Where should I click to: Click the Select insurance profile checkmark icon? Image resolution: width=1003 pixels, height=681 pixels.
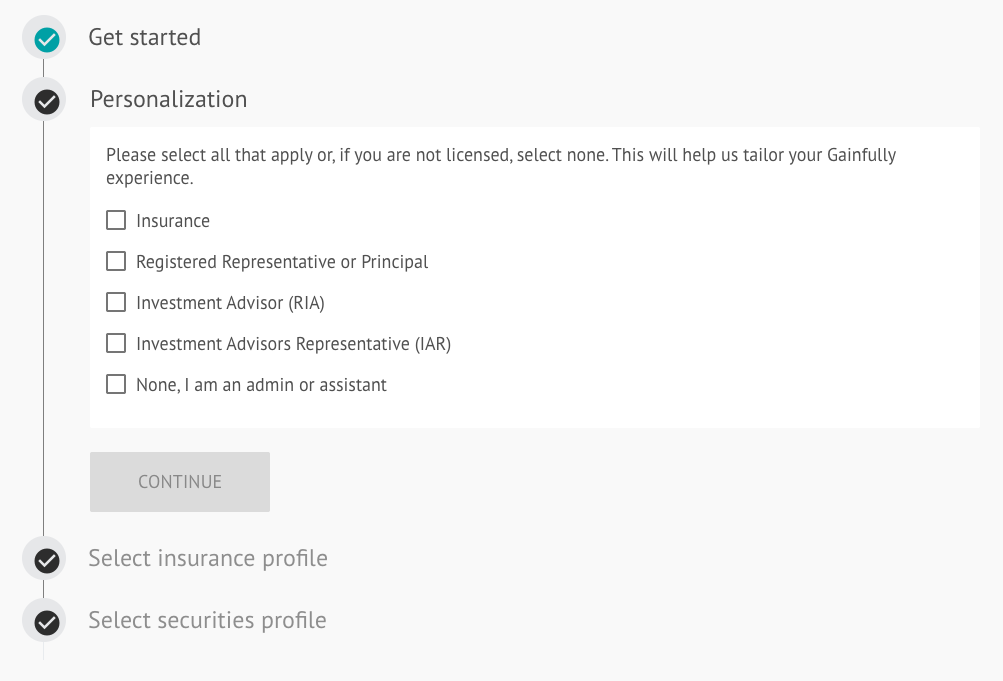click(x=47, y=560)
